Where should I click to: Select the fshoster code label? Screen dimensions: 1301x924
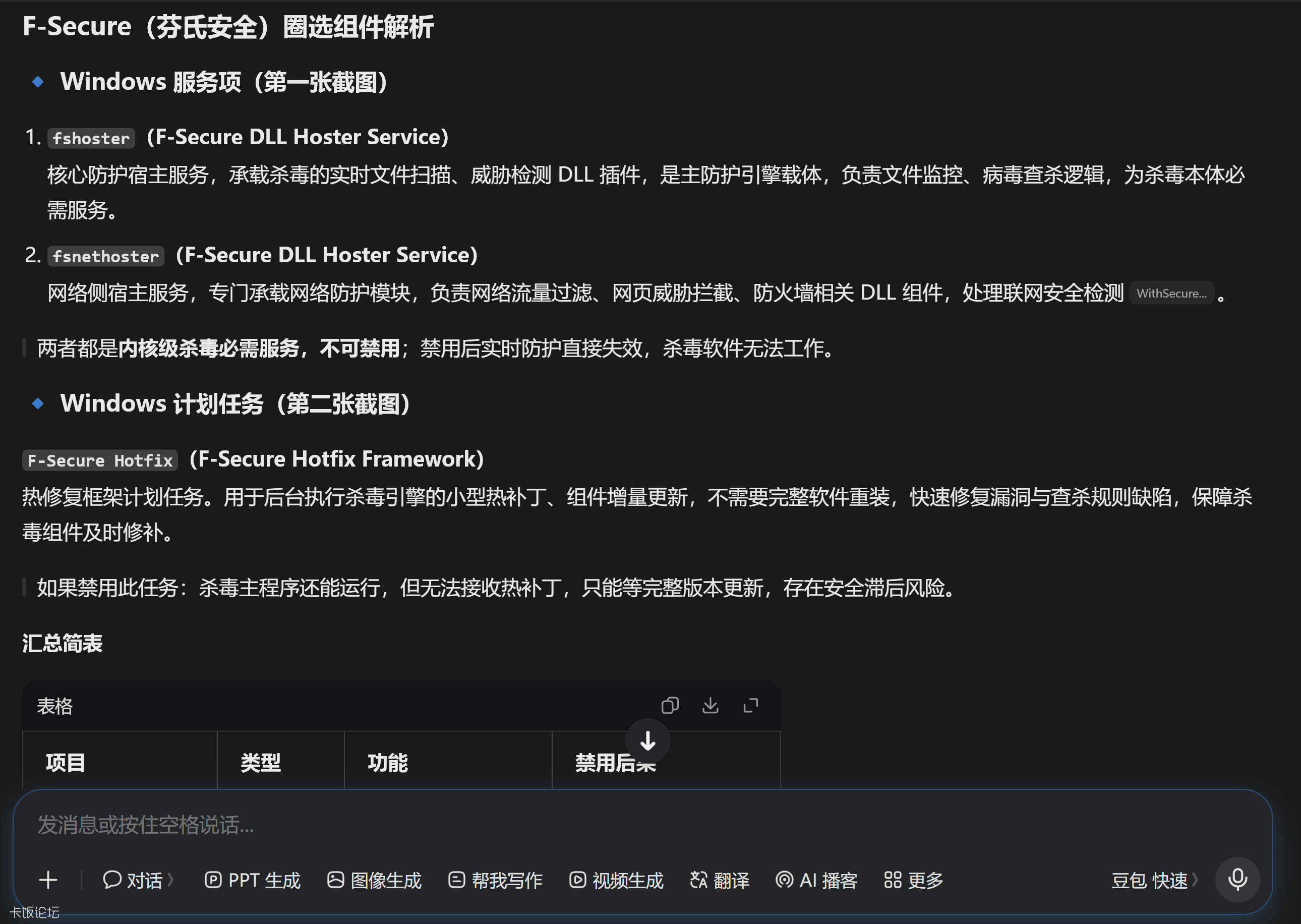tap(91, 138)
